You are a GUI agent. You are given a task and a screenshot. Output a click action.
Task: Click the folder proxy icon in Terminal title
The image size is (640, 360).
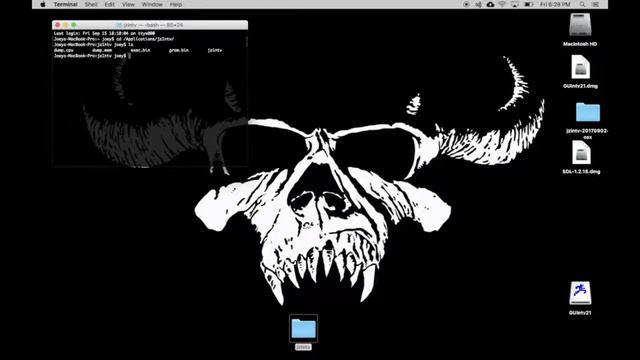coord(119,25)
